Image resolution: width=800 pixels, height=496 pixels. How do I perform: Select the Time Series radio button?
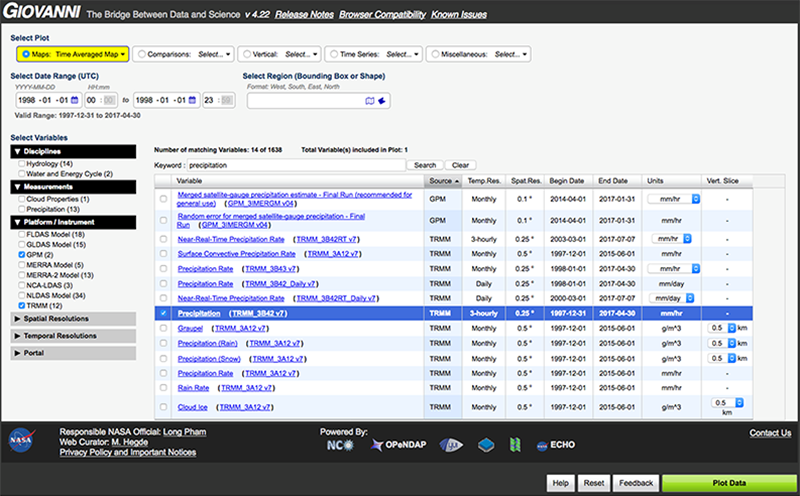(x=334, y=54)
